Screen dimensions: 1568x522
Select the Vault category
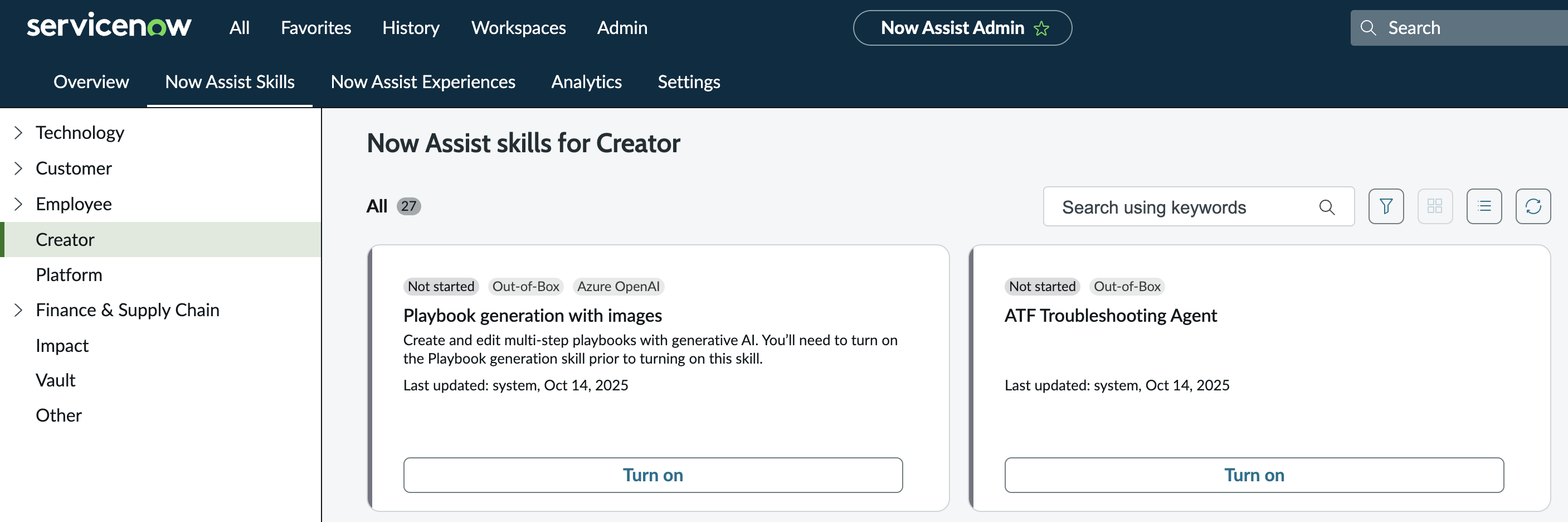click(x=55, y=380)
